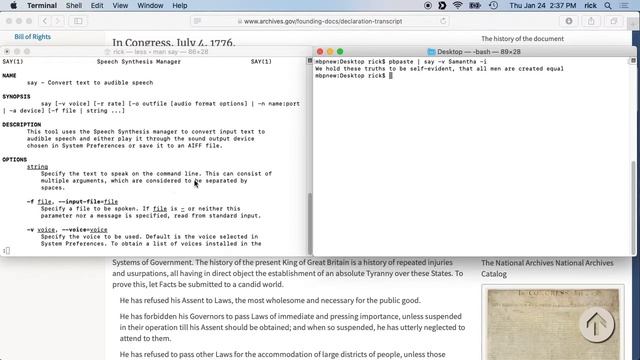Screen dimensions: 640x360
Task: Open the Shell menu
Action: (x=74, y=5)
